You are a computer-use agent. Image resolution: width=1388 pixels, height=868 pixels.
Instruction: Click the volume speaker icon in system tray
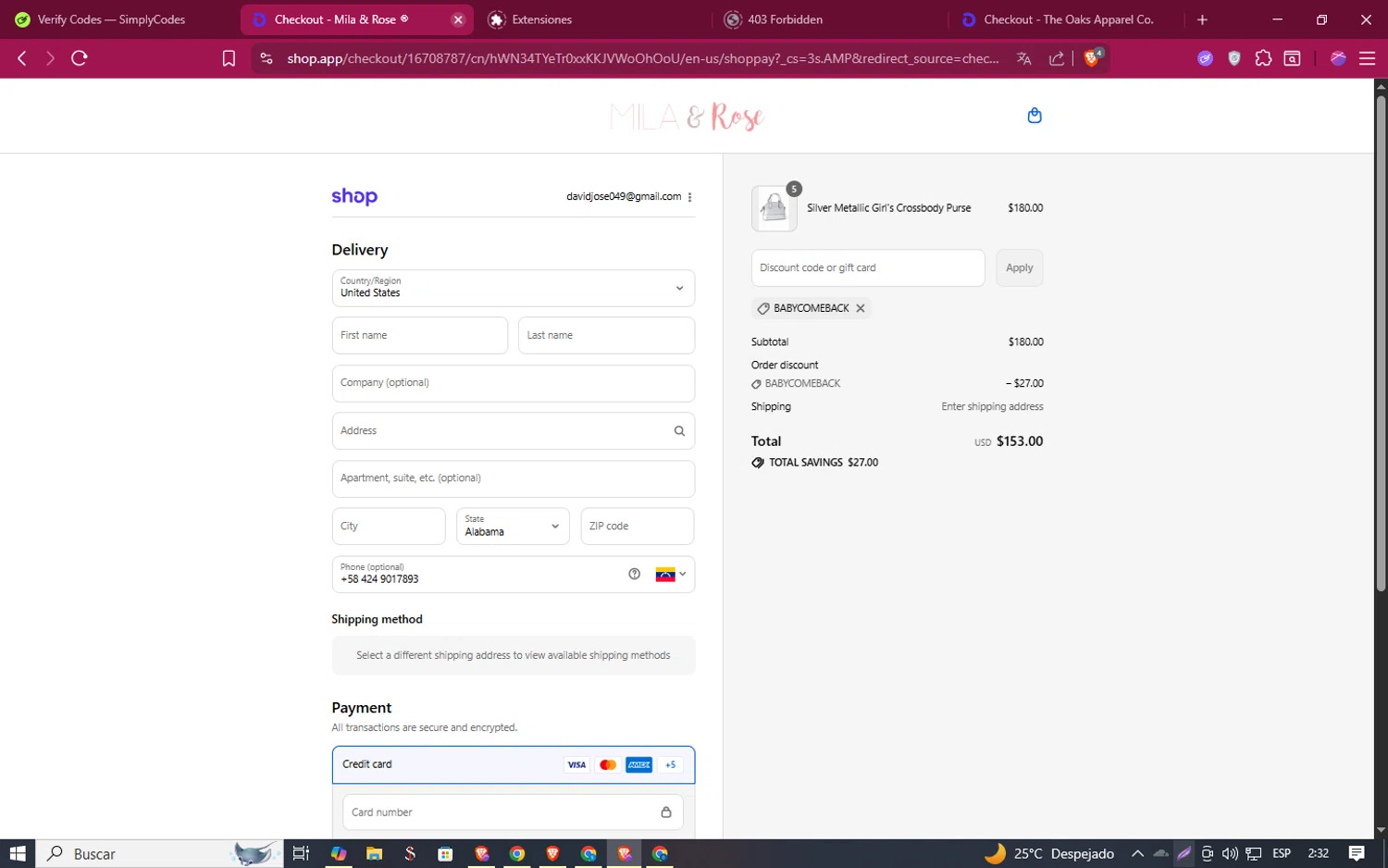pos(1230,853)
